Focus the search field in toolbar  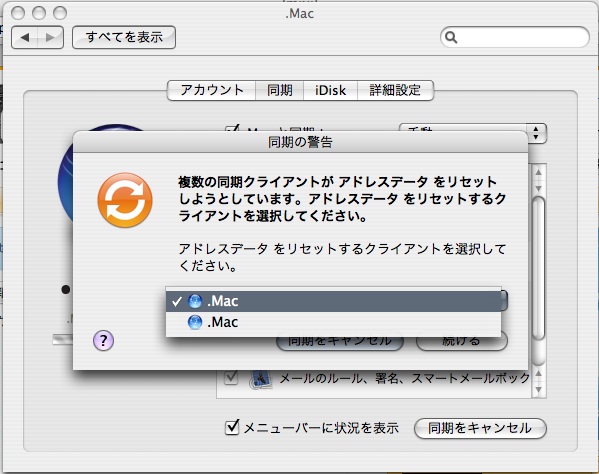click(x=515, y=37)
